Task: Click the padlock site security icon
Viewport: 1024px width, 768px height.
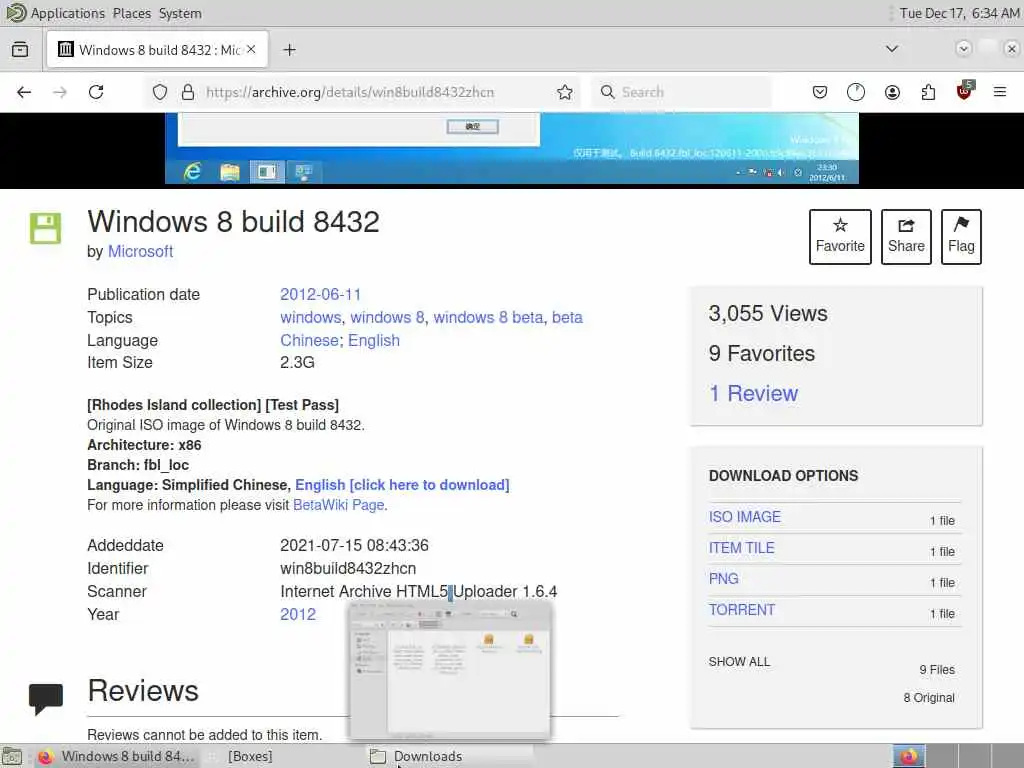Action: [188, 92]
